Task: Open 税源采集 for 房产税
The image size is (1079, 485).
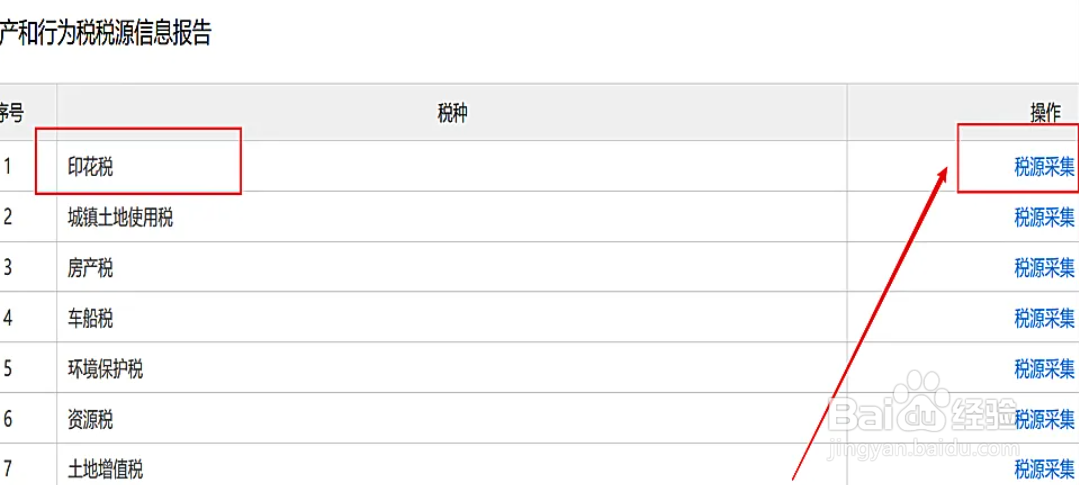Action: tap(1044, 268)
